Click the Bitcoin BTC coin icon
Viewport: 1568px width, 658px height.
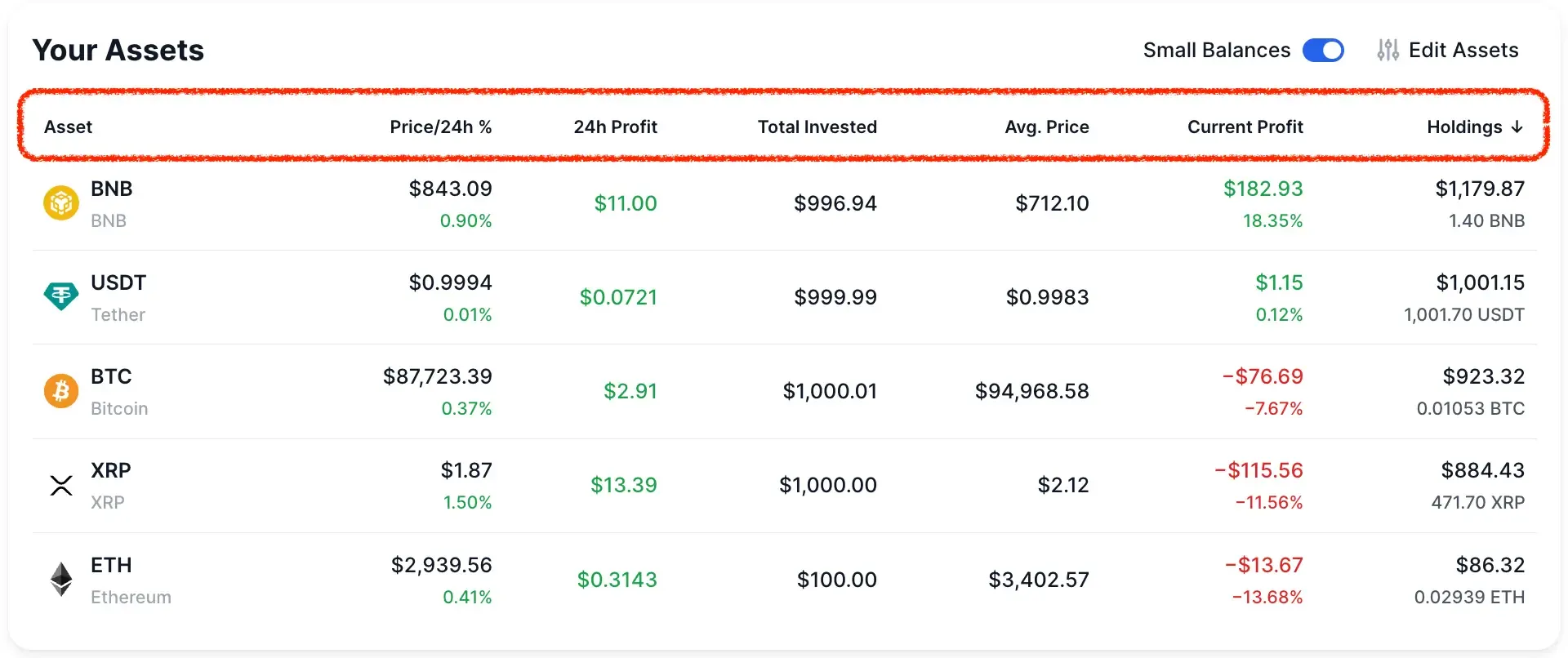pos(60,390)
